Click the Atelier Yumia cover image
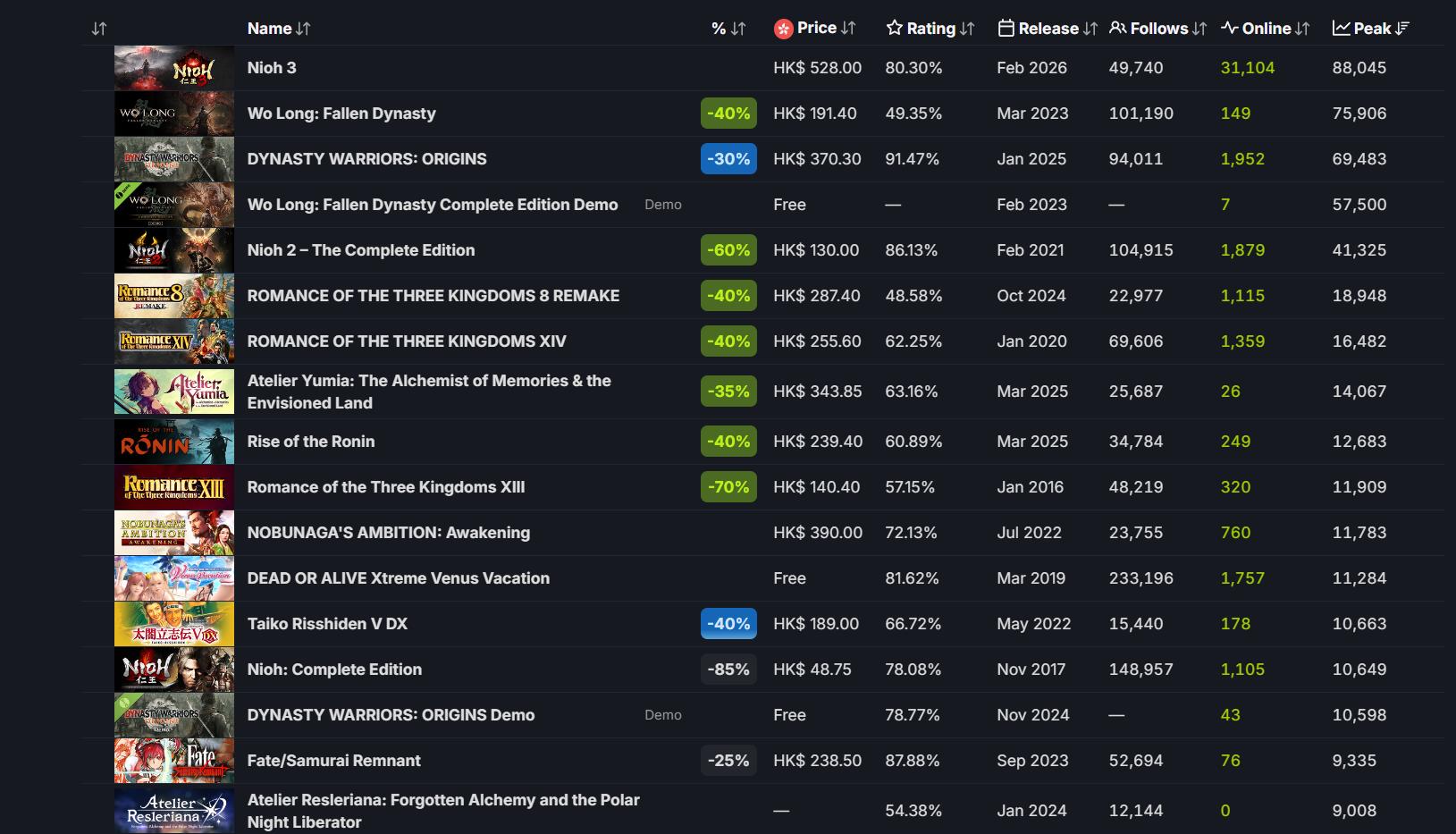The height and width of the screenshot is (834, 1456). [x=174, y=392]
